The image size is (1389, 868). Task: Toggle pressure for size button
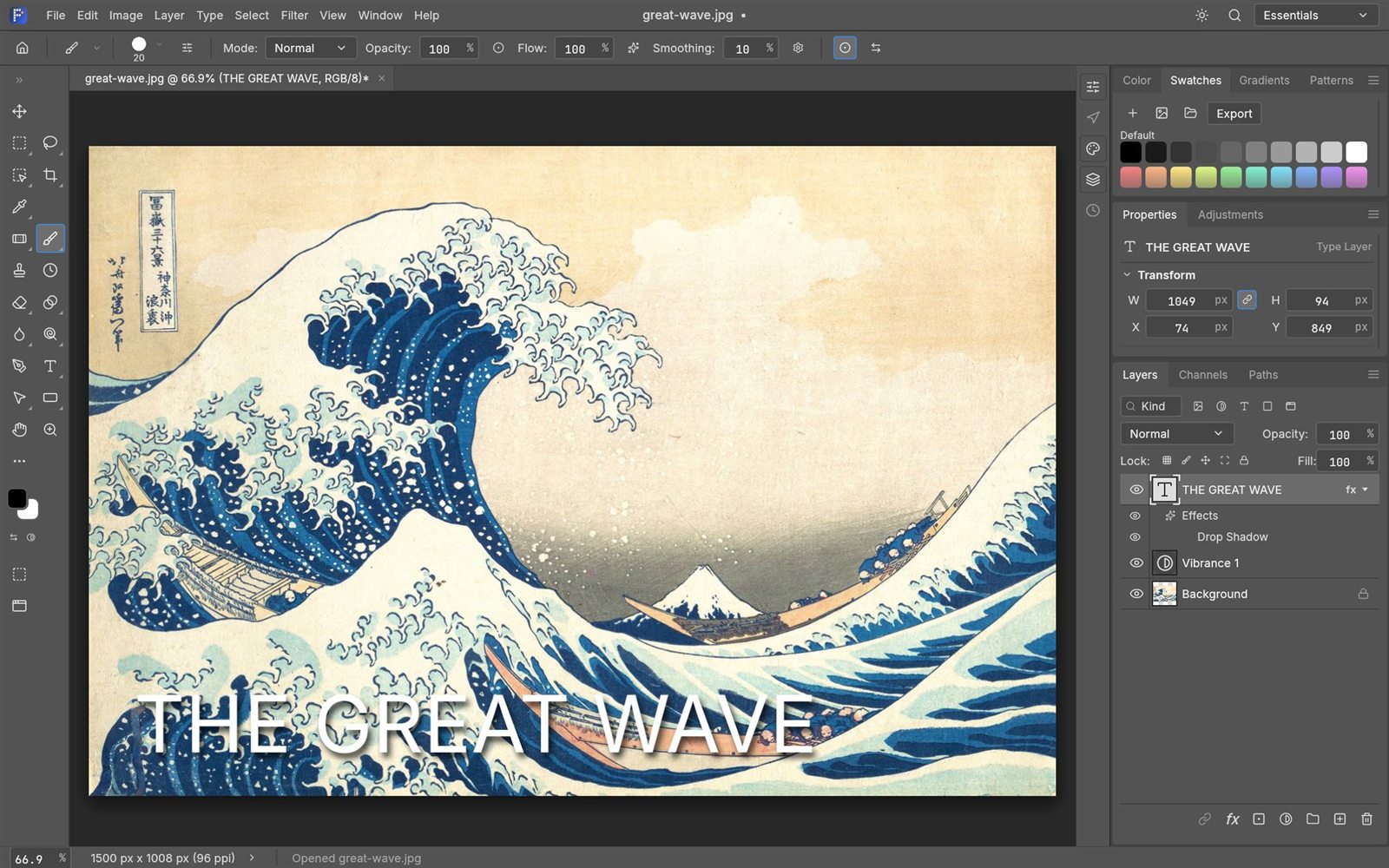[x=845, y=48]
